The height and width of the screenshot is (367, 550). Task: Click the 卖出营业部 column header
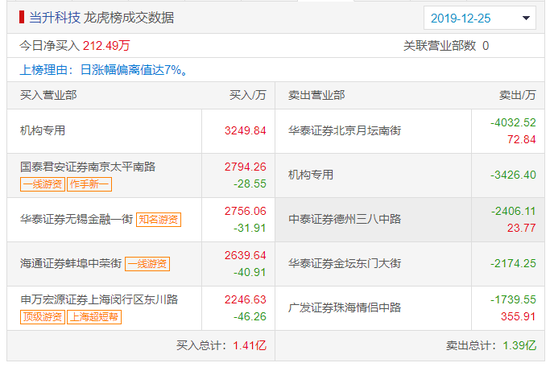point(316,95)
